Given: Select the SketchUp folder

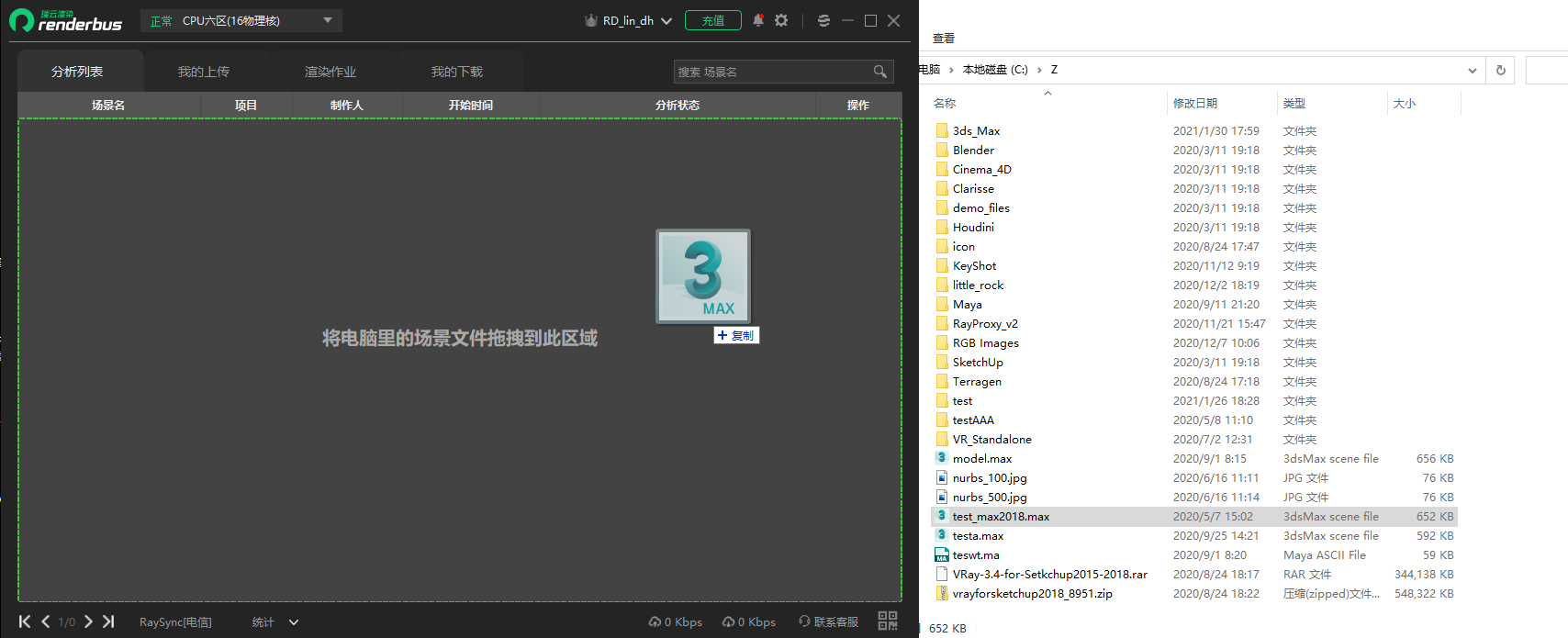Looking at the screenshot, I should pyautogui.click(x=978, y=362).
